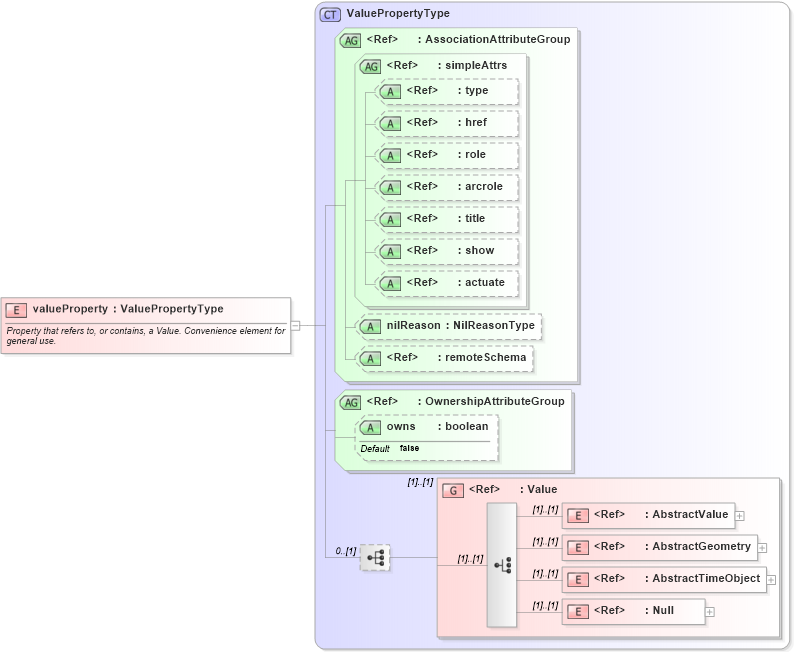
Task: Click the A icon of the href attribute
Action: (x=390, y=124)
